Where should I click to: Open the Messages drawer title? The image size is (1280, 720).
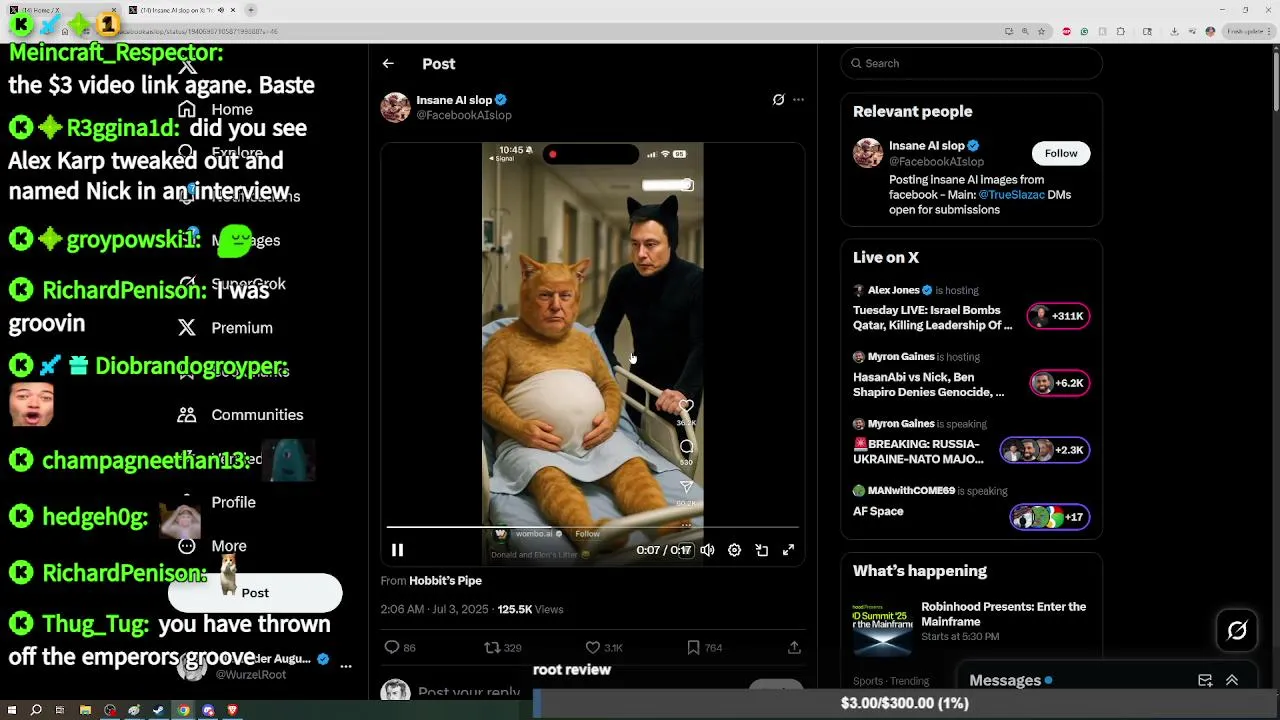[1005, 680]
